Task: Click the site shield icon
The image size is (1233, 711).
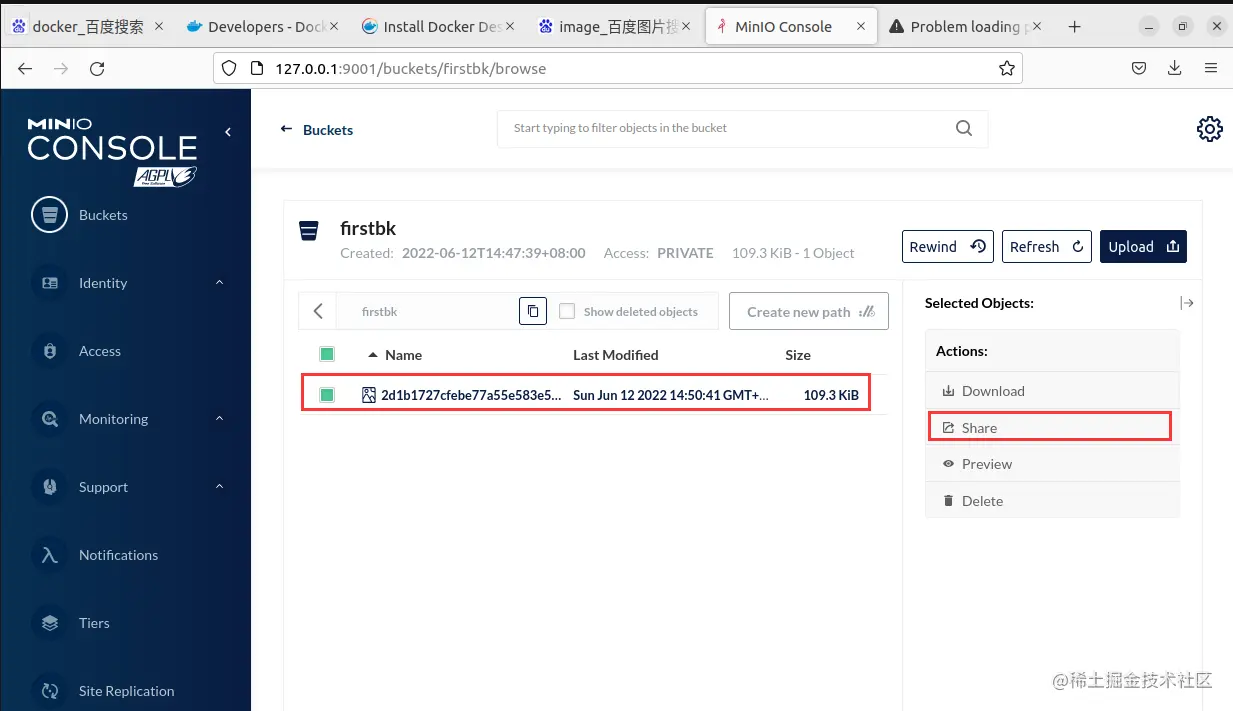Action: [x=229, y=69]
